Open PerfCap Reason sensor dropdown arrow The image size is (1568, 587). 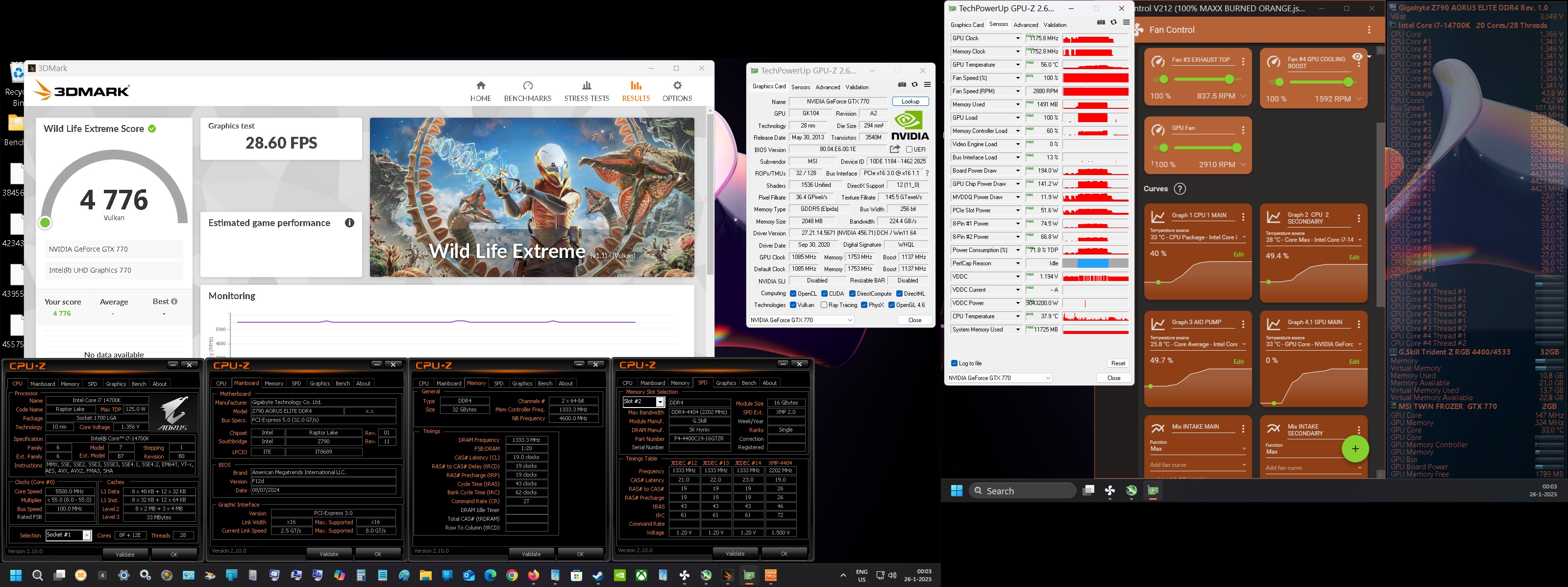click(x=1017, y=264)
